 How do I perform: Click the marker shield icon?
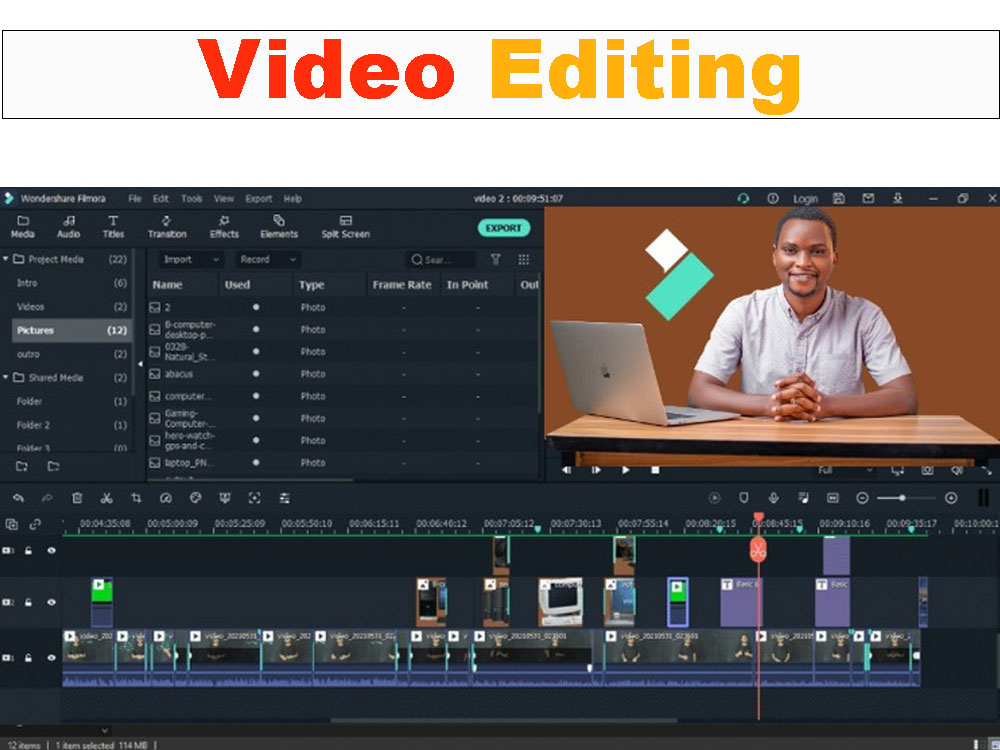click(744, 498)
